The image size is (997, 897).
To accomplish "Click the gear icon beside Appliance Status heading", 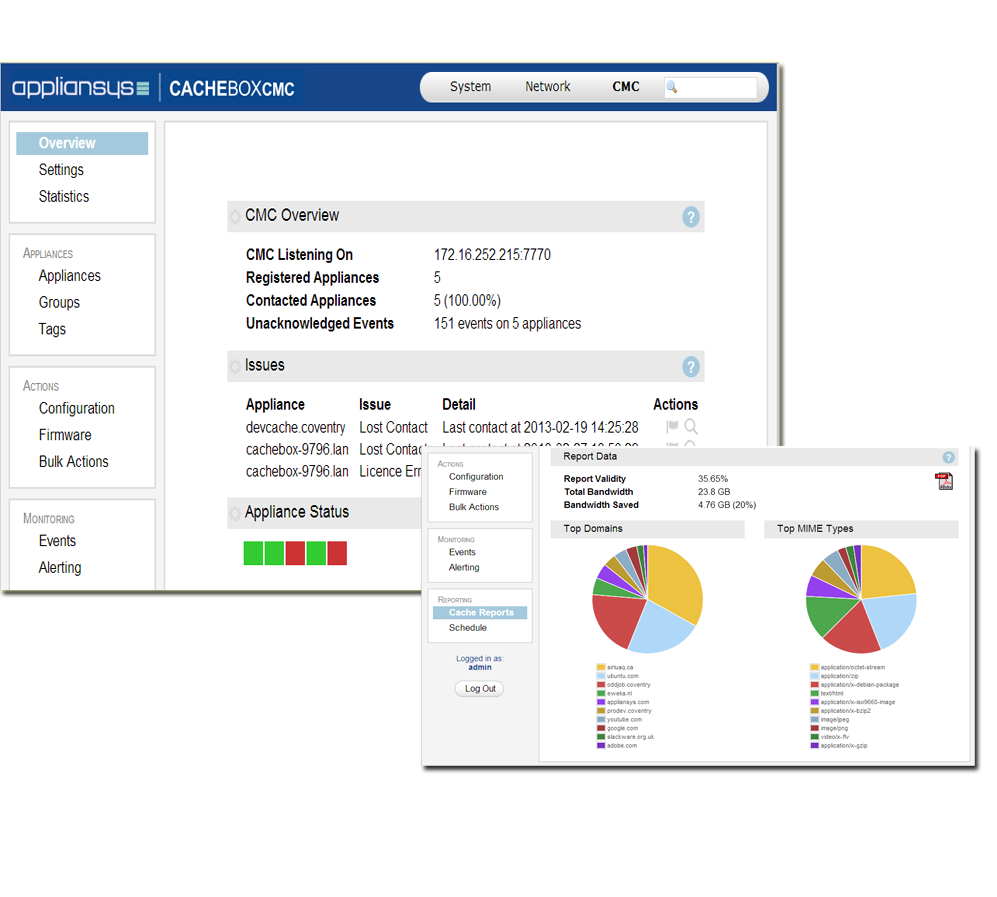I will point(235,513).
